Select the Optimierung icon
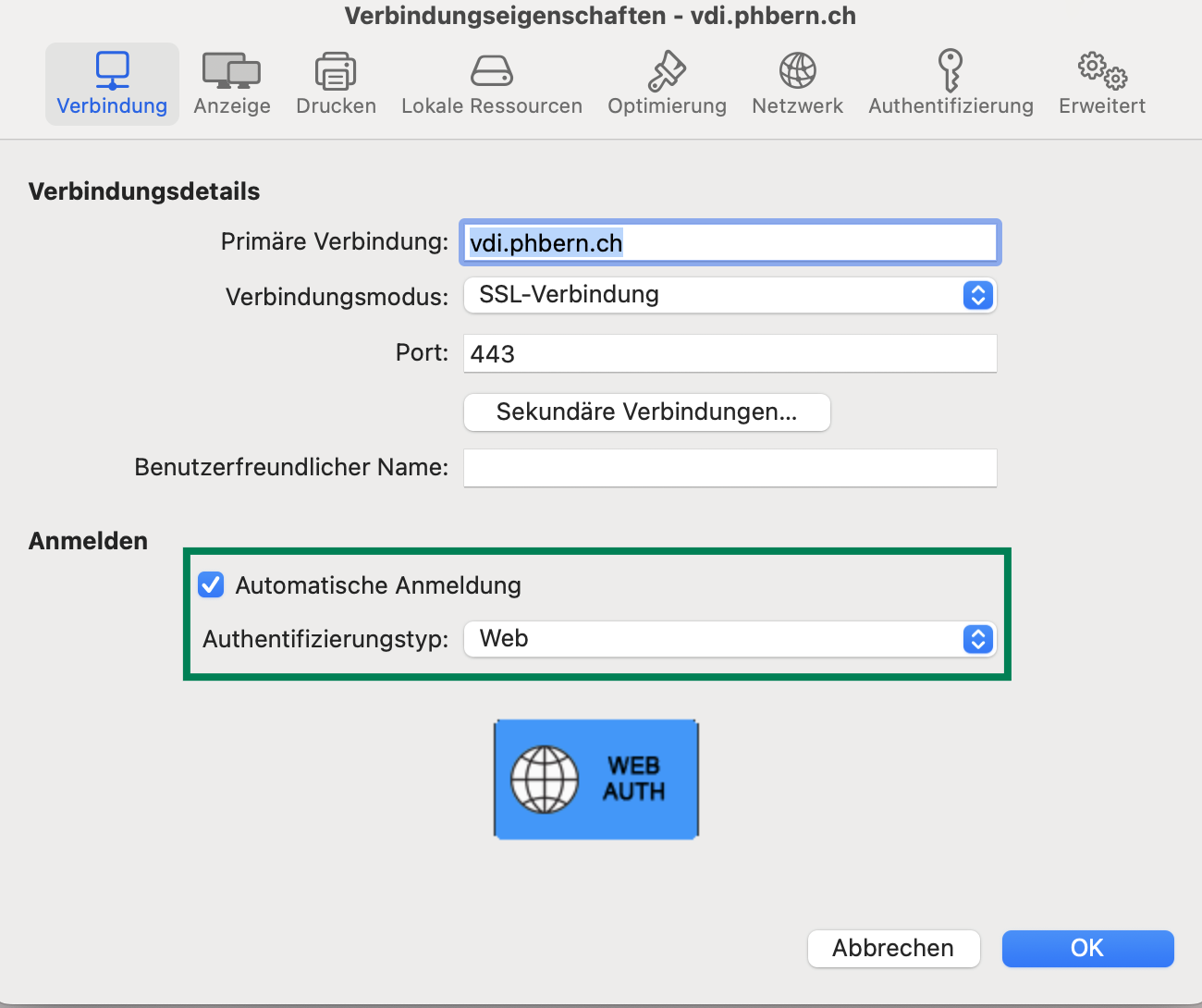 coord(667,83)
